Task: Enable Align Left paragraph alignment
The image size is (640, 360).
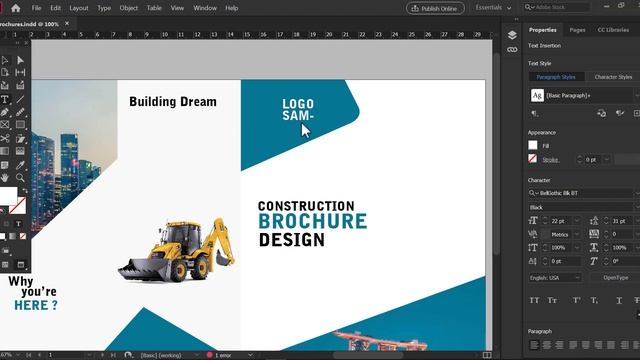Action: tap(534, 345)
